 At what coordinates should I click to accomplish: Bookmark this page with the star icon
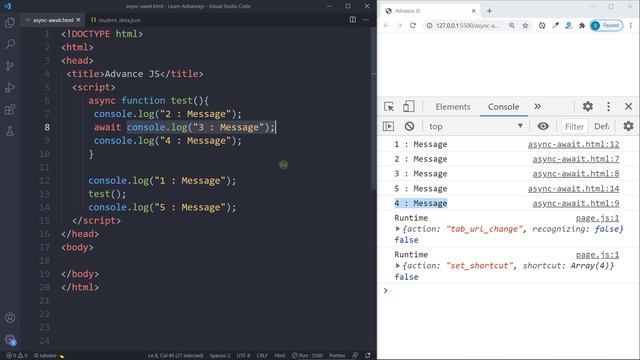click(x=525, y=25)
